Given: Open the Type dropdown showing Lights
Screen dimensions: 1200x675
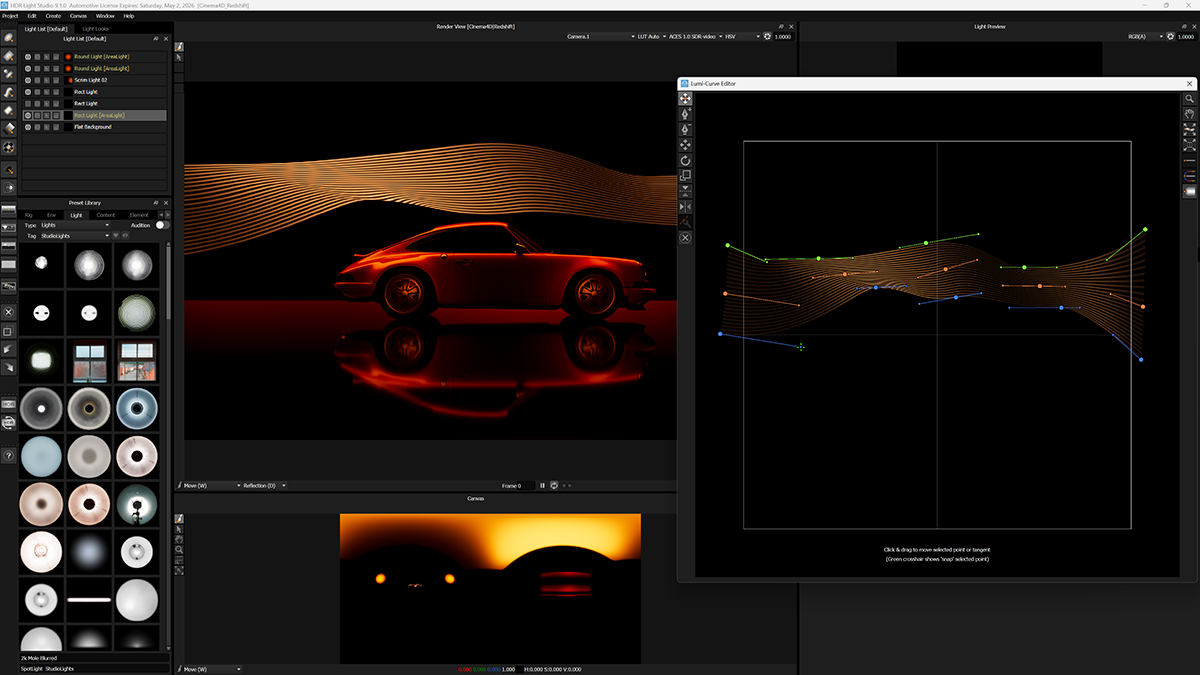Looking at the screenshot, I should [x=75, y=226].
